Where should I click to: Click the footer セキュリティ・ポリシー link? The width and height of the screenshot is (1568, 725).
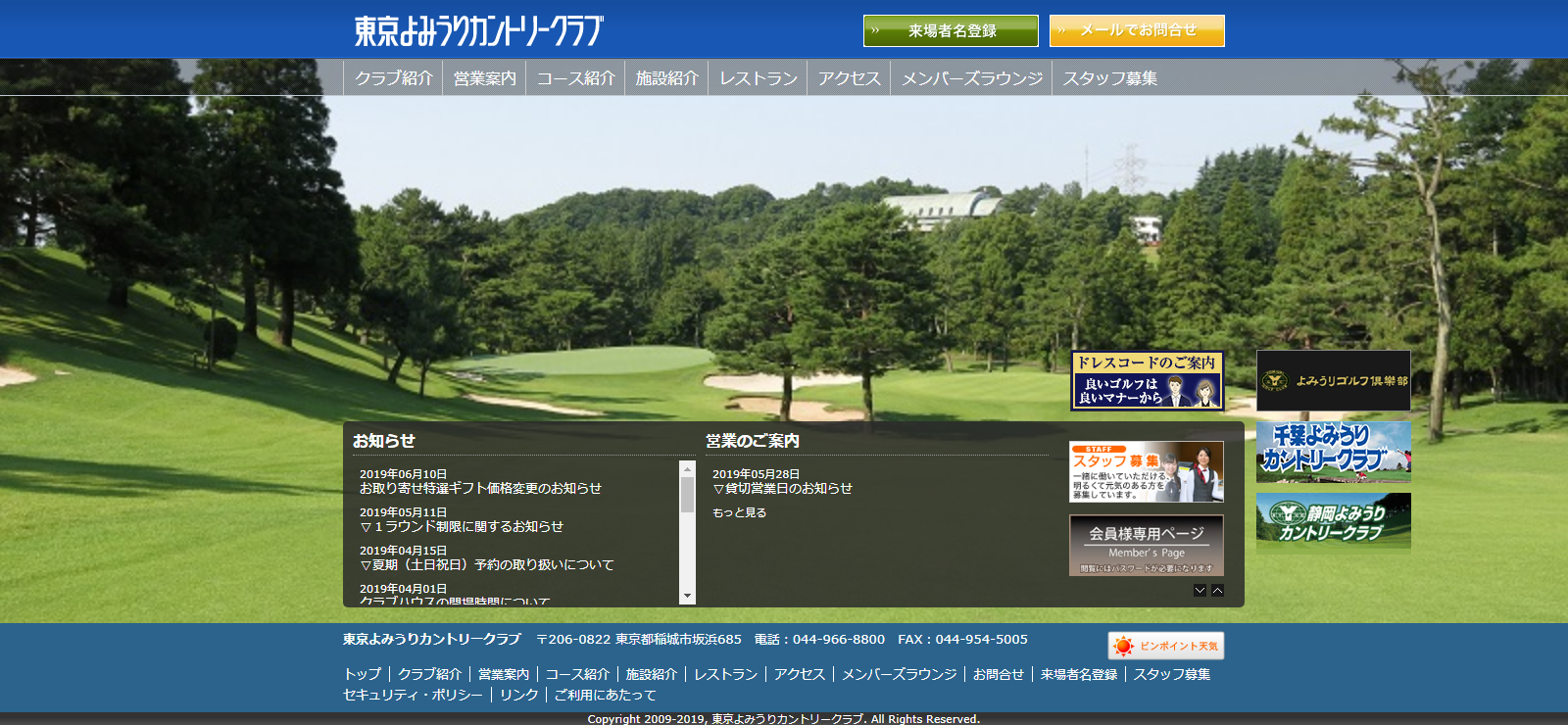[413, 695]
